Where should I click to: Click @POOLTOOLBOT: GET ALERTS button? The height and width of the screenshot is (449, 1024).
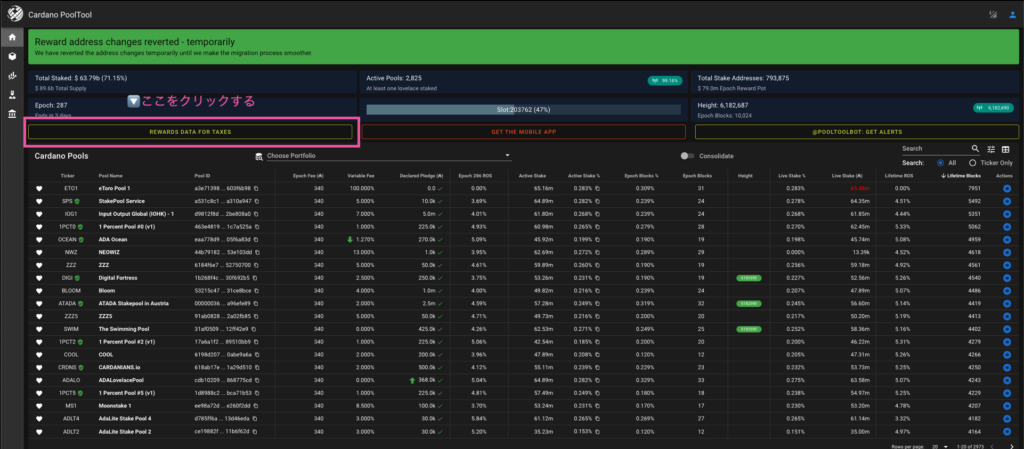(x=857, y=132)
